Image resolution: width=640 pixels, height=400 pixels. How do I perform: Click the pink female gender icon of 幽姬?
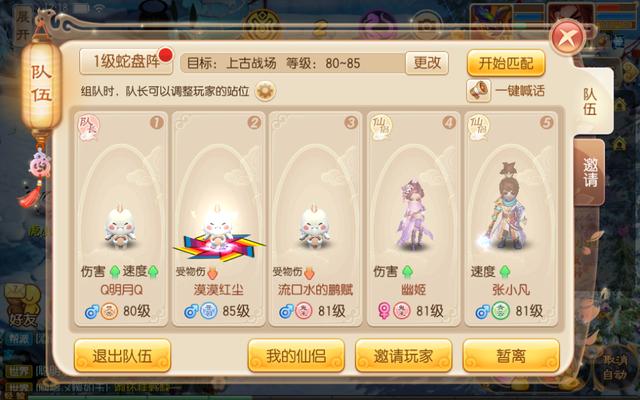click(x=384, y=311)
